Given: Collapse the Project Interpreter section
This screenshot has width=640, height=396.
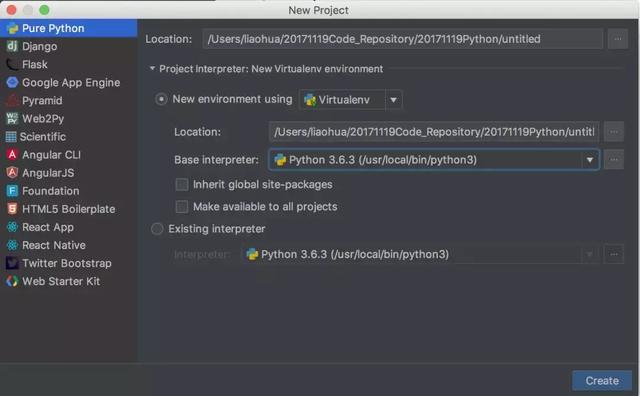Looking at the screenshot, I should click(x=152, y=69).
